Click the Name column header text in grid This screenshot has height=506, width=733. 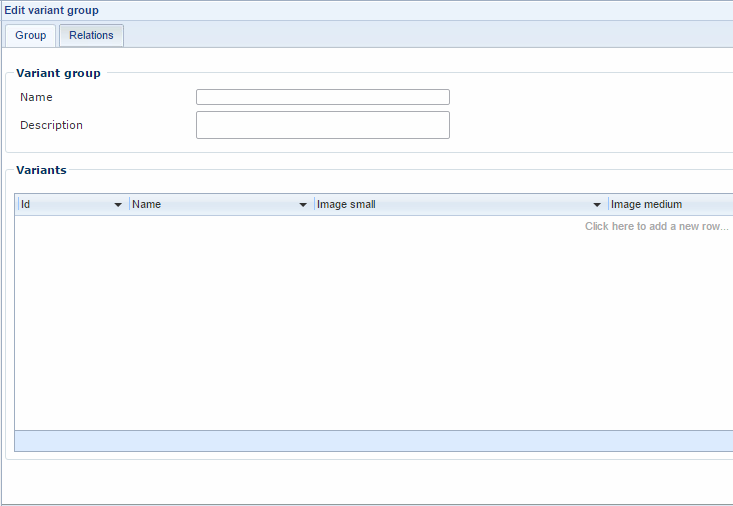(x=147, y=205)
